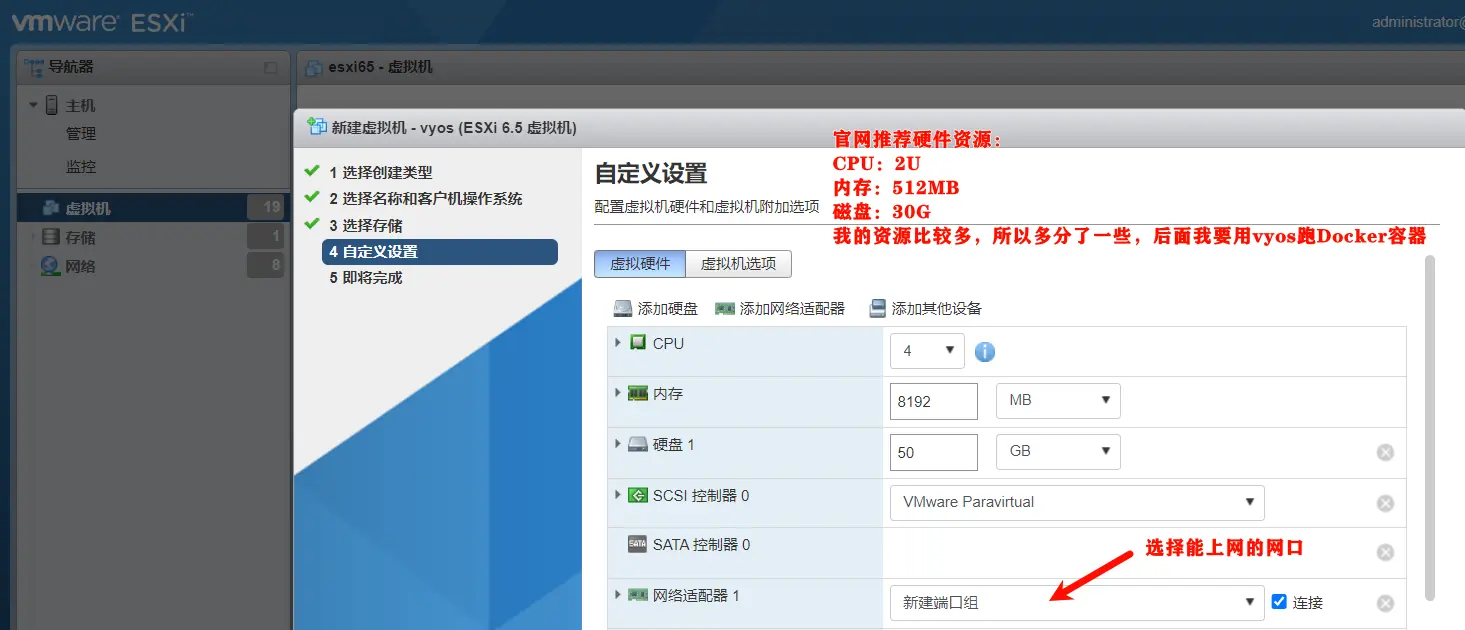Click the virtual machines icon in navigator

(50, 208)
